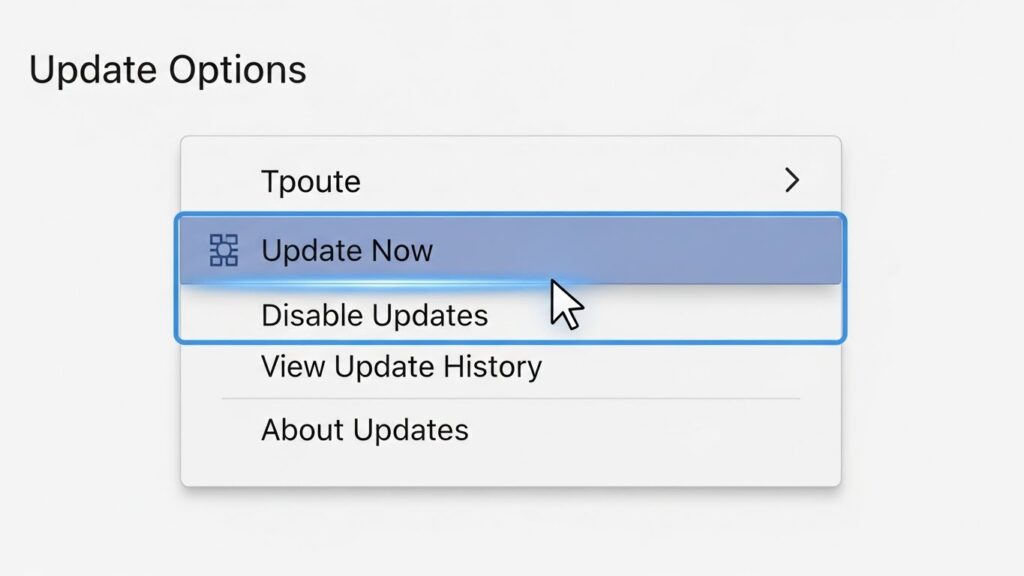Click empty space right of About Updates
1024x576 pixels.
(x=653, y=430)
